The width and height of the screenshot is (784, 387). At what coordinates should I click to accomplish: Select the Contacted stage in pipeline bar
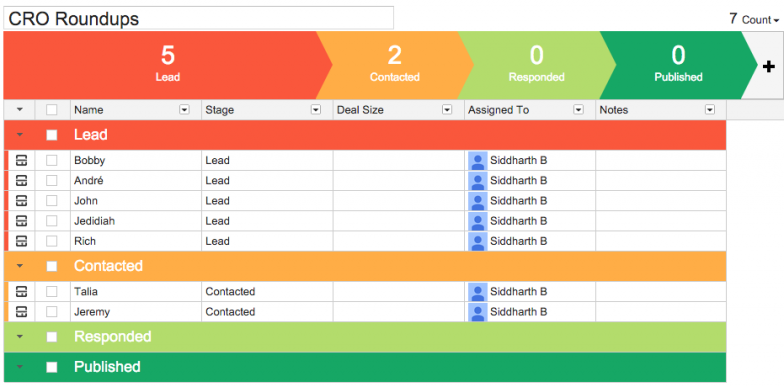pos(394,66)
